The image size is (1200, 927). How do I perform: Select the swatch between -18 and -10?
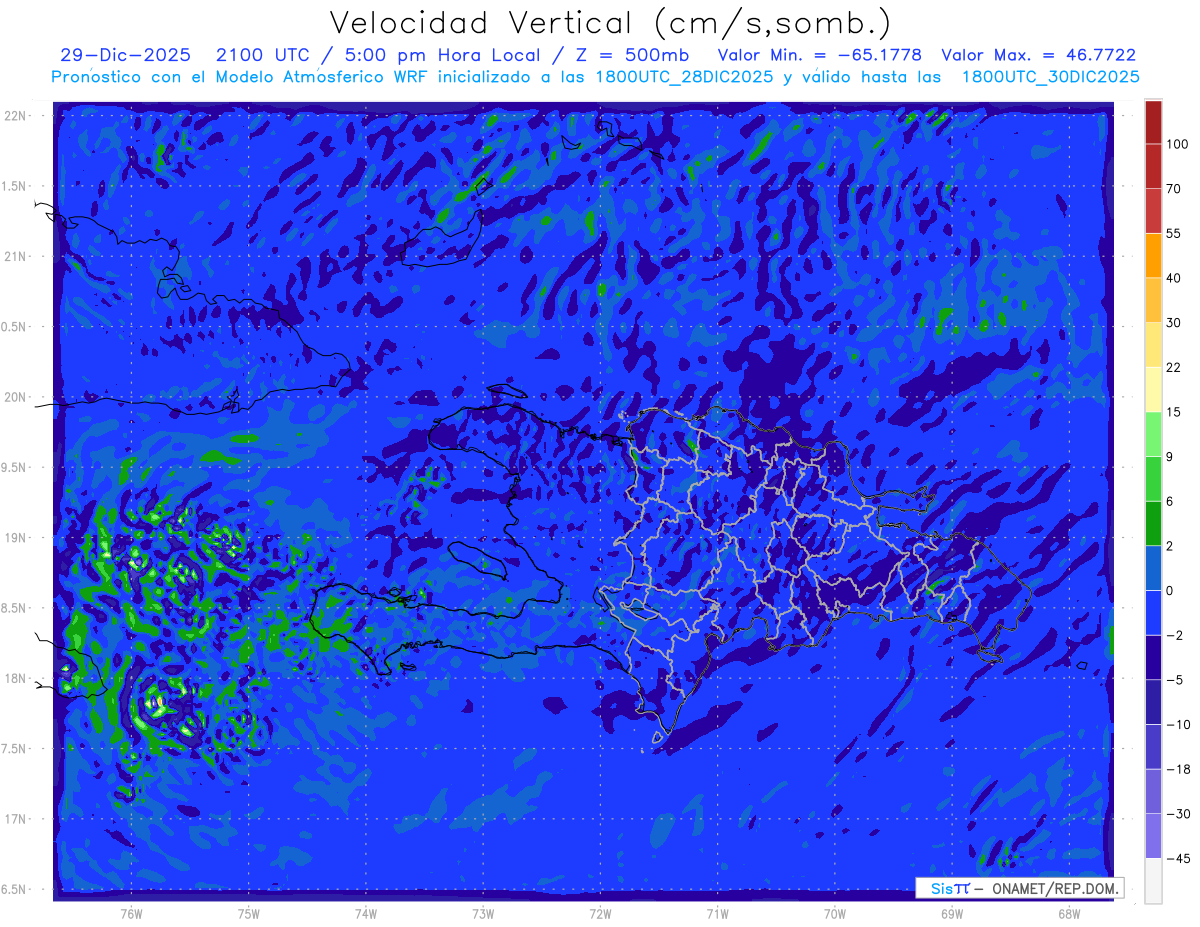click(1153, 746)
